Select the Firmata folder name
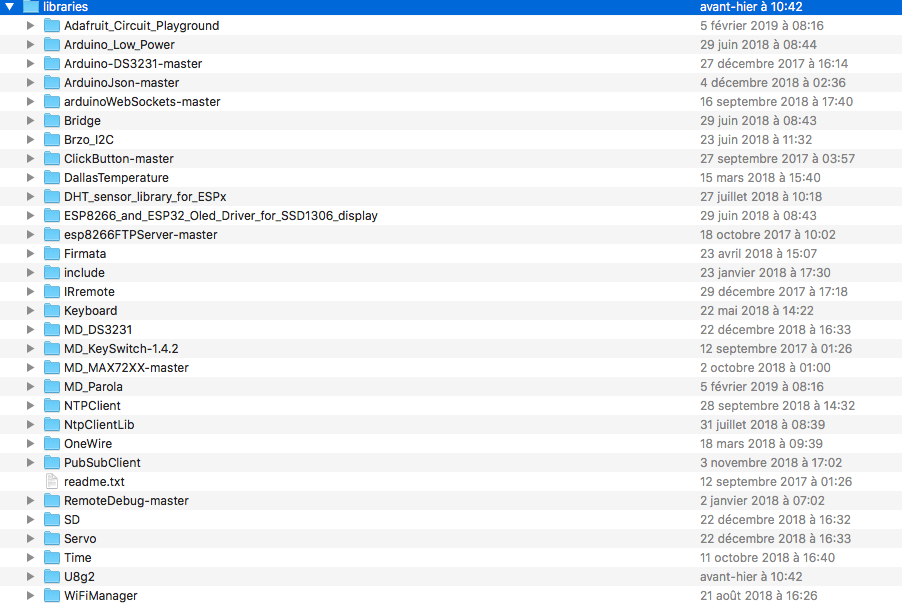 pyautogui.click(x=85, y=254)
